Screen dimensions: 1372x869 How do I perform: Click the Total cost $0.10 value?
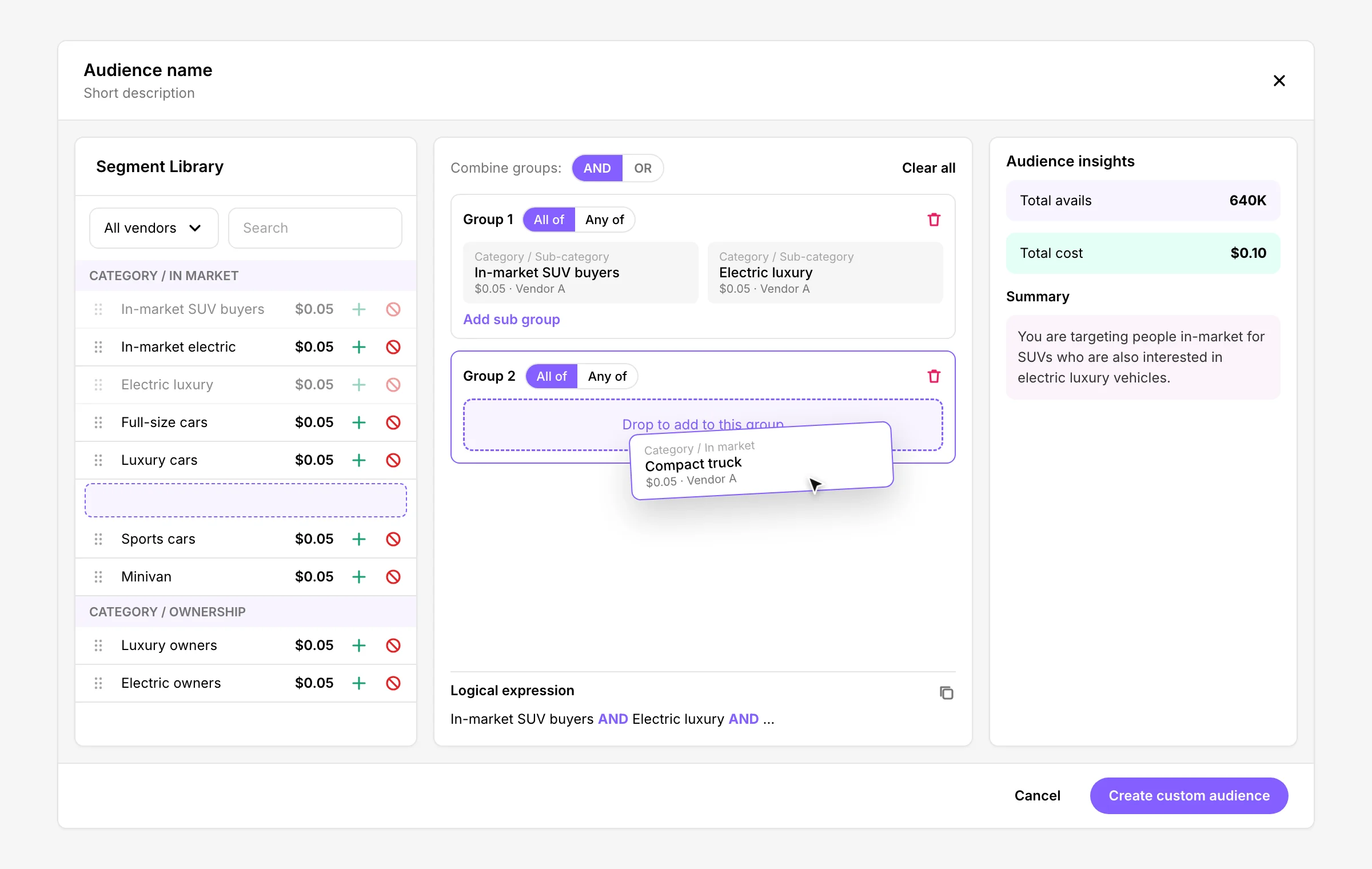click(1249, 253)
